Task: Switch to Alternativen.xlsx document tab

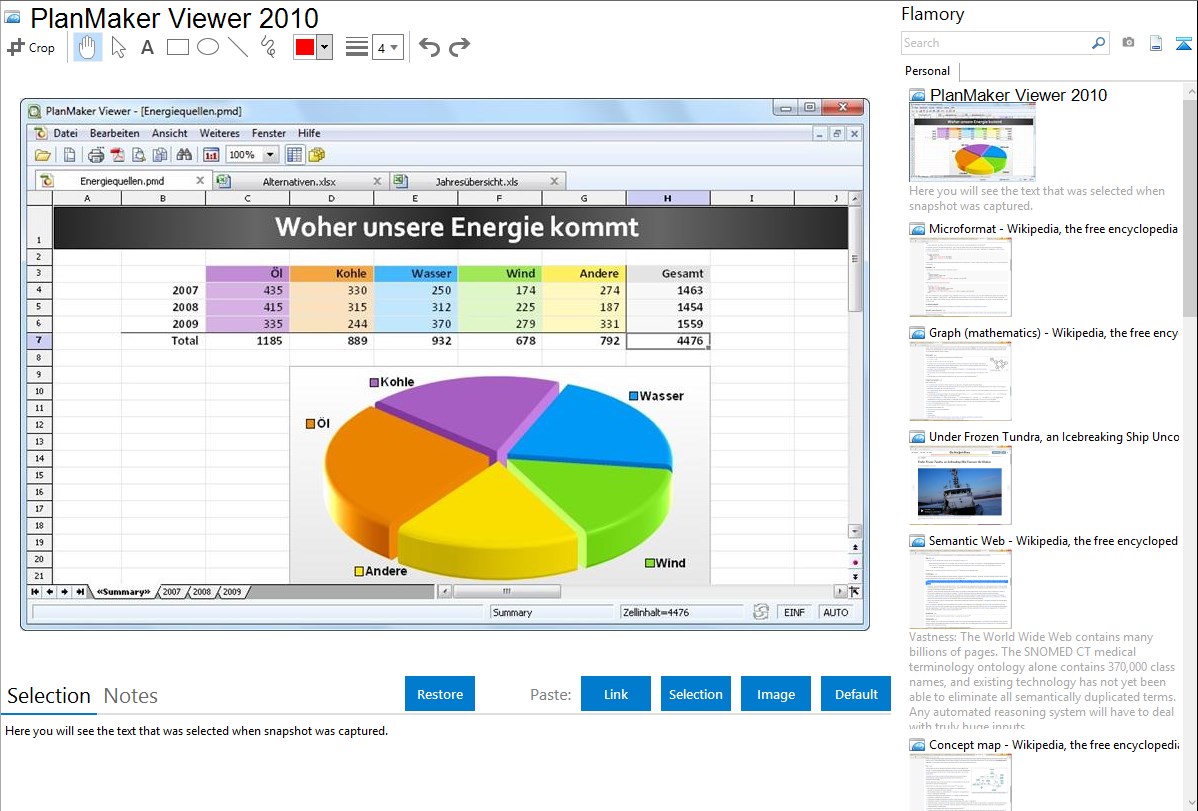Action: (299, 181)
